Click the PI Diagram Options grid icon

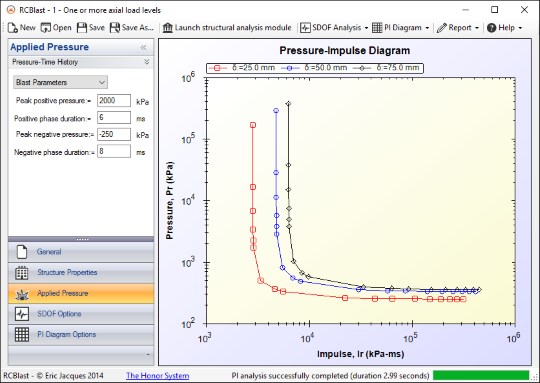click(22, 334)
